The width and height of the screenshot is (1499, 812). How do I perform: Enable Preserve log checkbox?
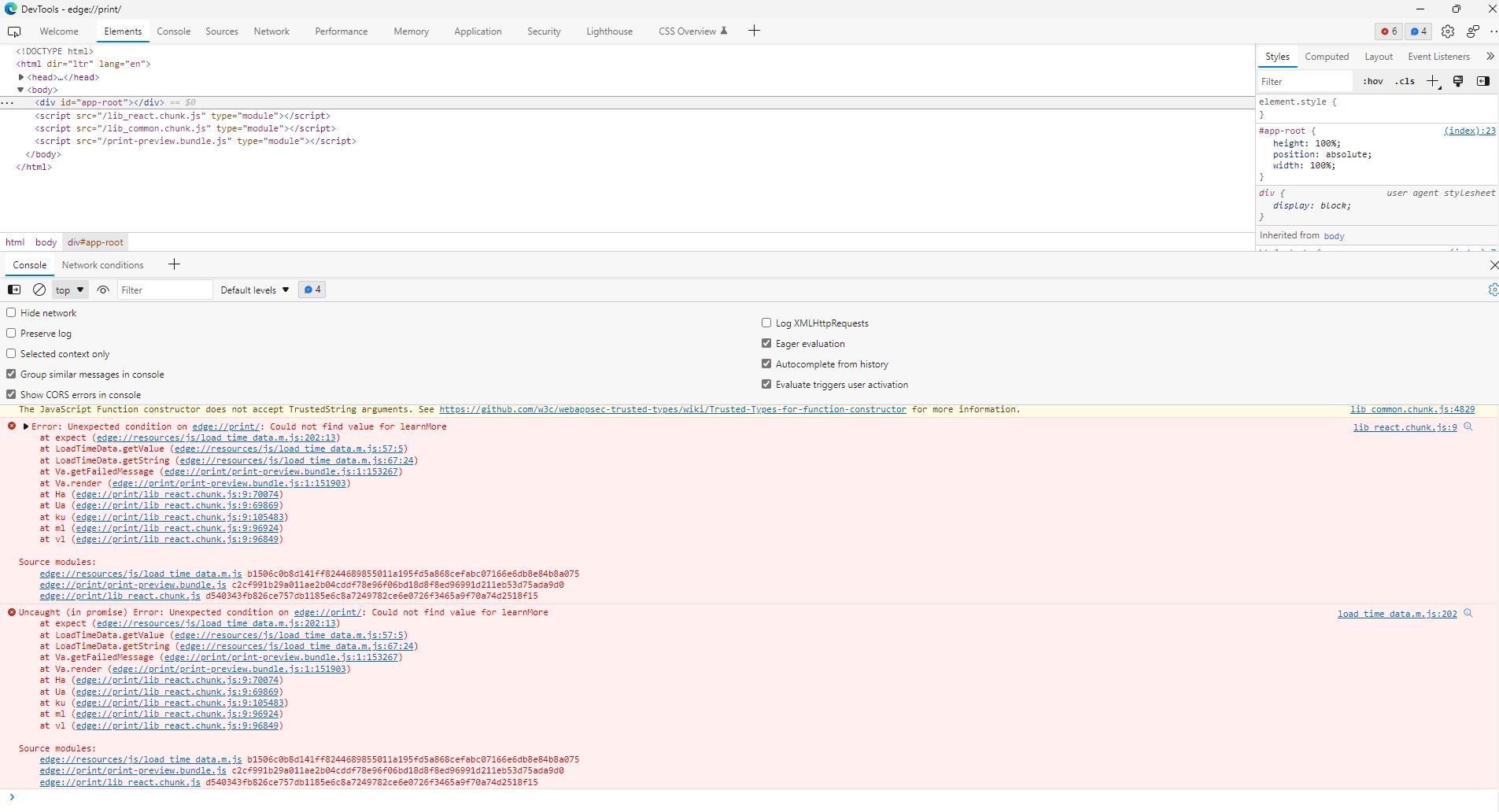(11, 333)
